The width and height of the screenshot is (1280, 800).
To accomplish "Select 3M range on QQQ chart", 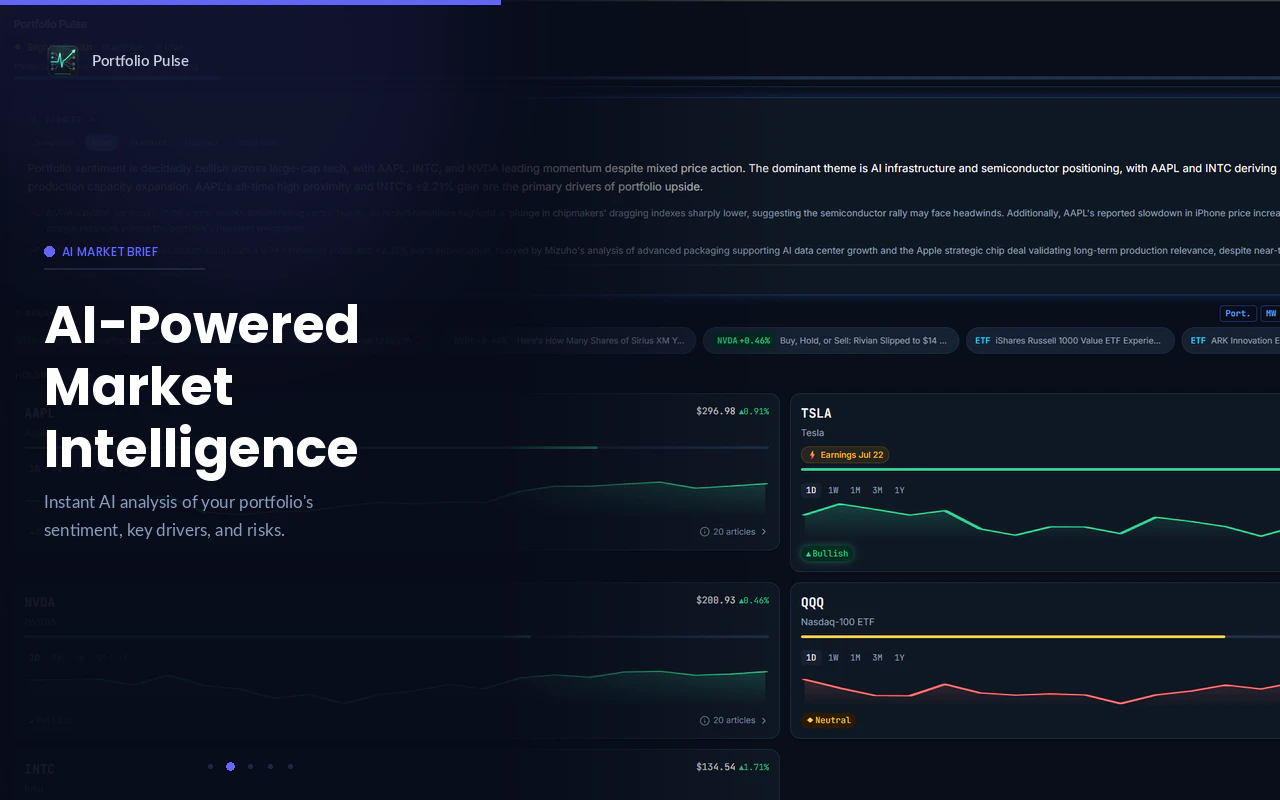I will tap(877, 657).
